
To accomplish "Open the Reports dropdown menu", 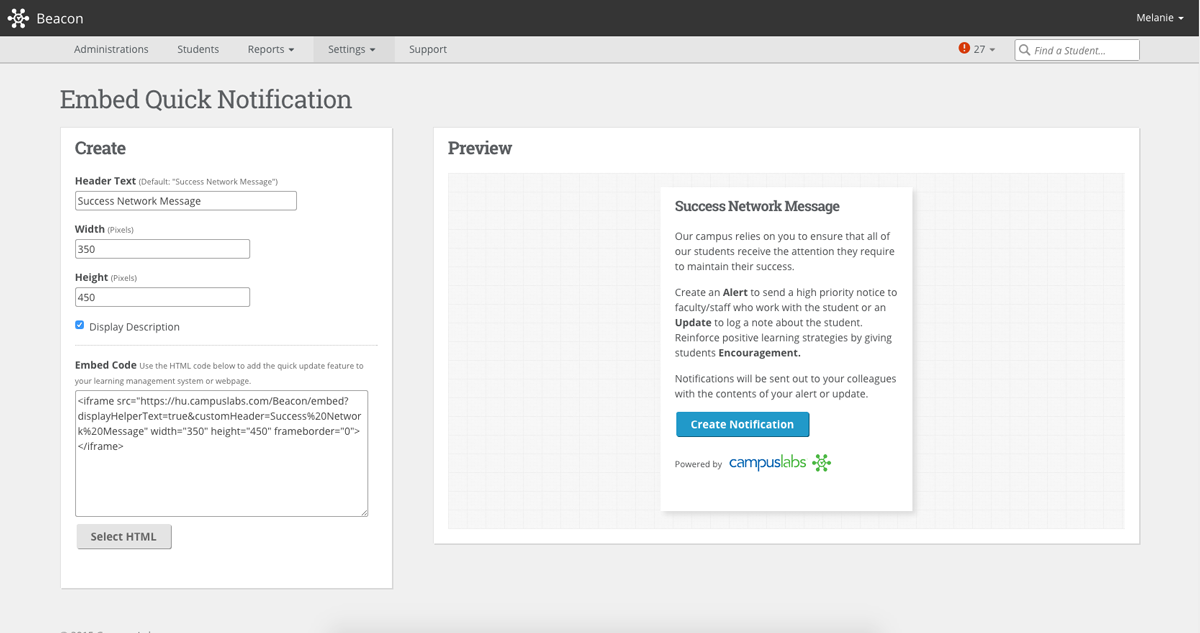I will coord(270,49).
